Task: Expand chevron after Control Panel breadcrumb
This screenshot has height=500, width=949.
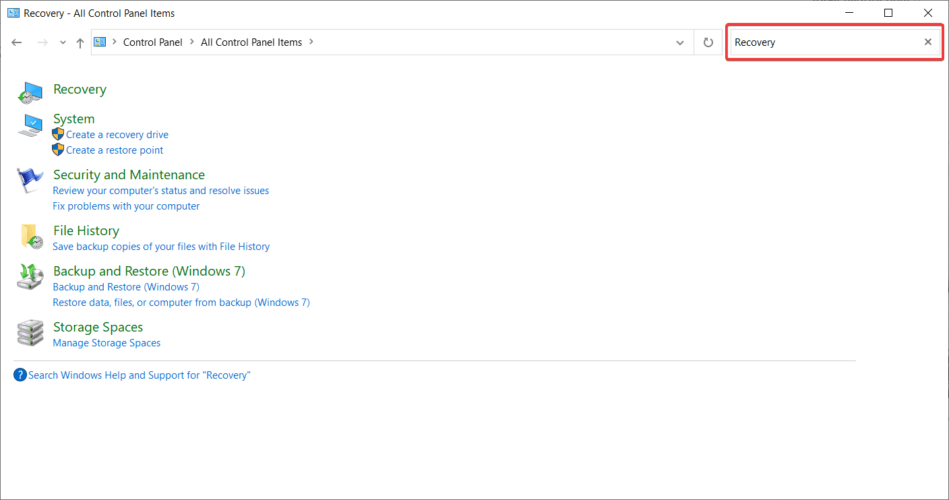Action: point(192,42)
